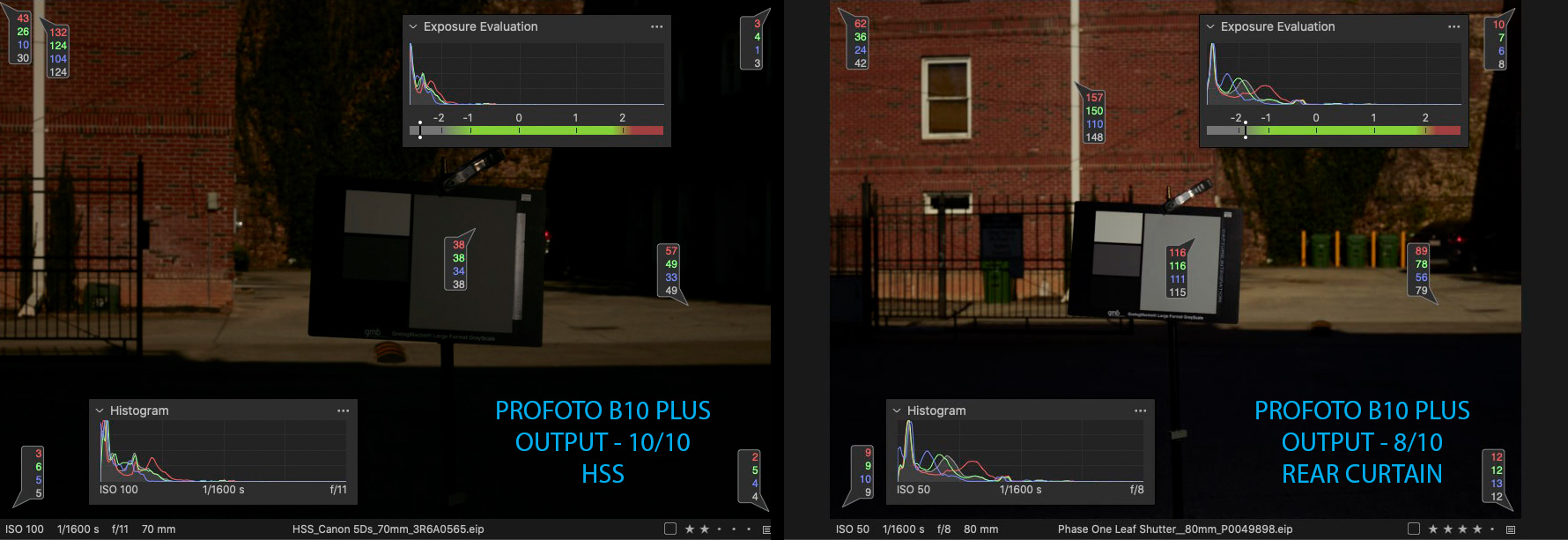Set four-star rating on HSS_Canon image
The height and width of the screenshot is (540, 1568).
pos(734,529)
